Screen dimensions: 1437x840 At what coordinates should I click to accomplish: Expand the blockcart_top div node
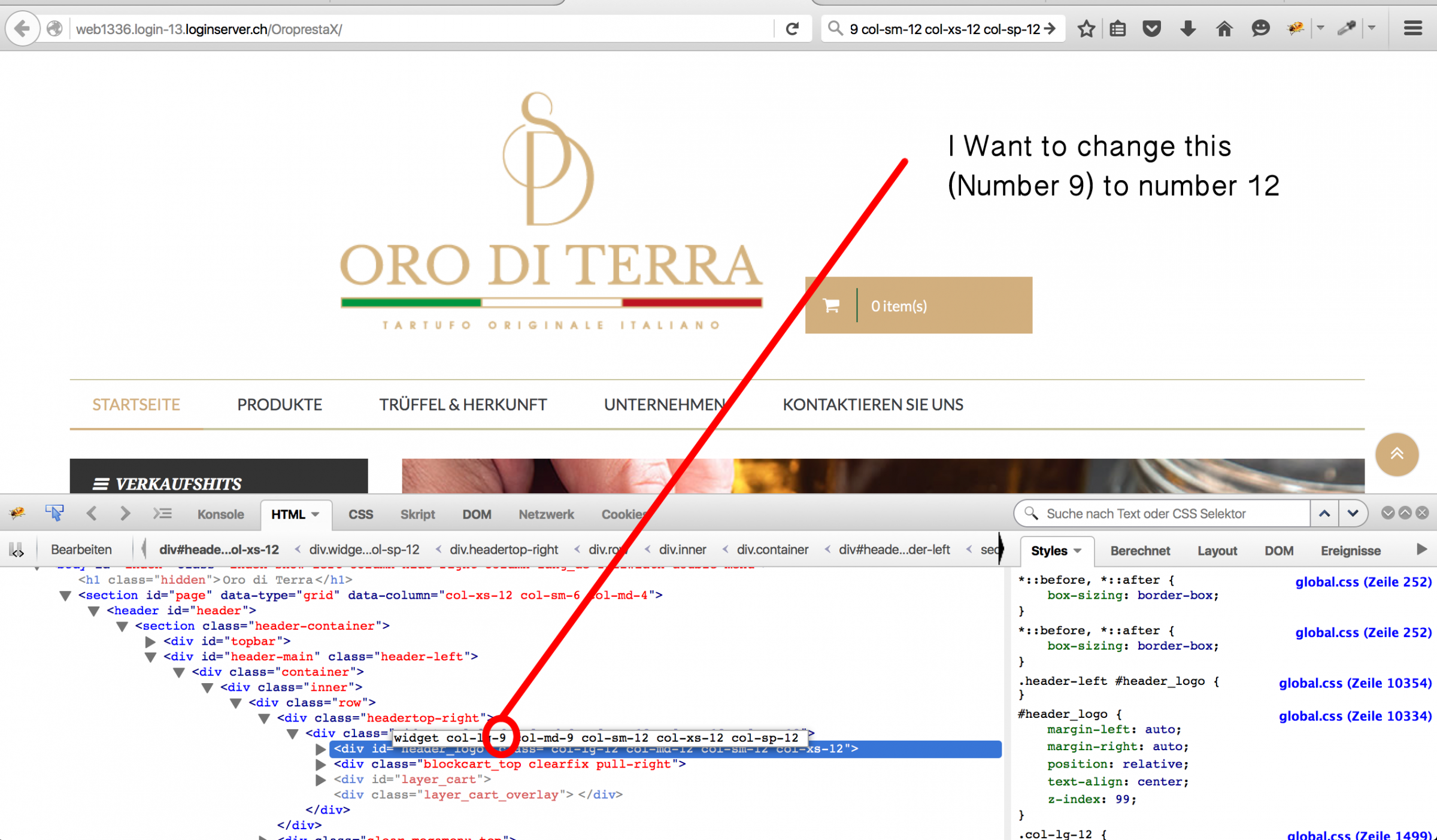pos(321,765)
